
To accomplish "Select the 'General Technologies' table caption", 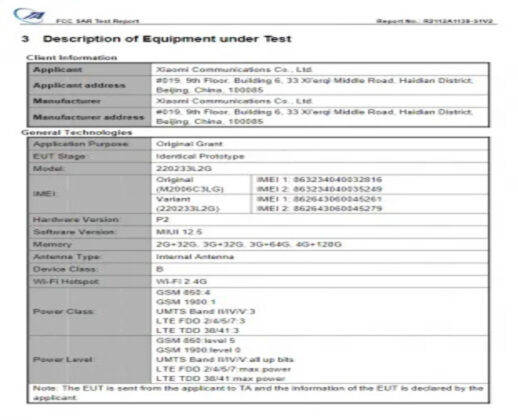I will point(77,132).
